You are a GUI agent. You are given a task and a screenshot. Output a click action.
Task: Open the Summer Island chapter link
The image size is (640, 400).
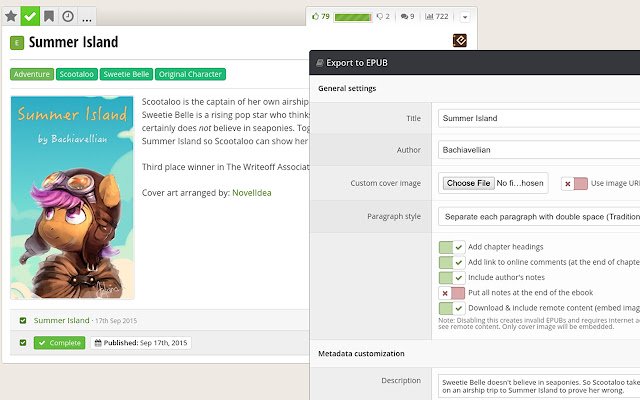62,320
